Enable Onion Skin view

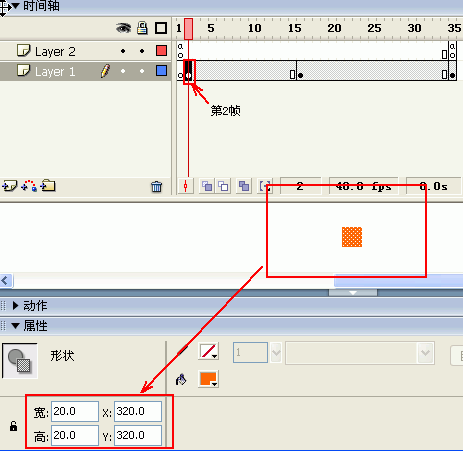coord(207,186)
